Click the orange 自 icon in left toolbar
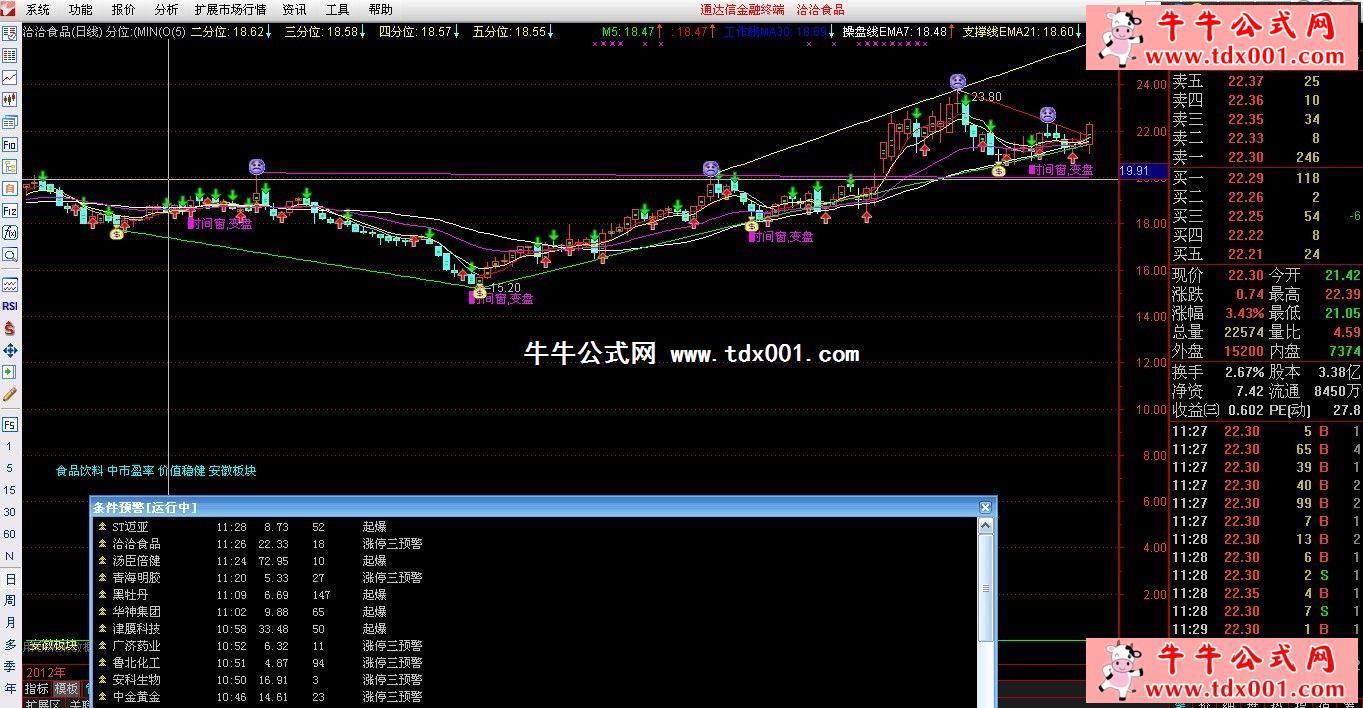Viewport: 1363px width, 708px height. pyautogui.click(x=10, y=188)
